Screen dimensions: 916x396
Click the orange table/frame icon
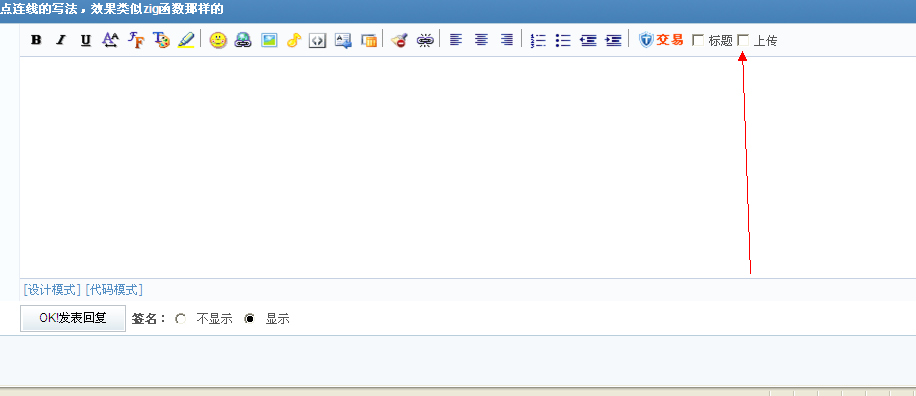[369, 40]
